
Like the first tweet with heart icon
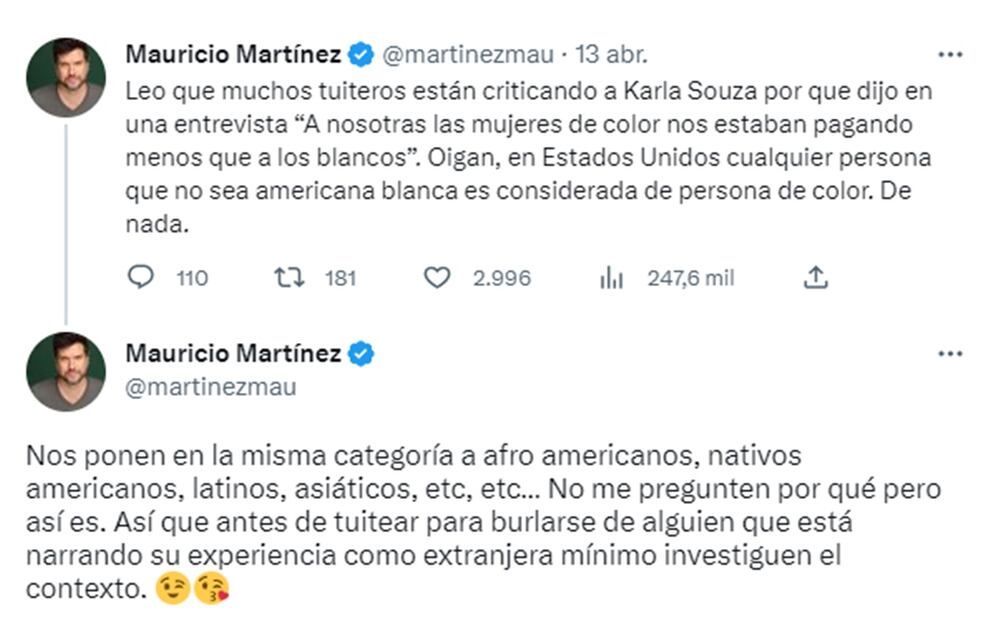point(437,277)
